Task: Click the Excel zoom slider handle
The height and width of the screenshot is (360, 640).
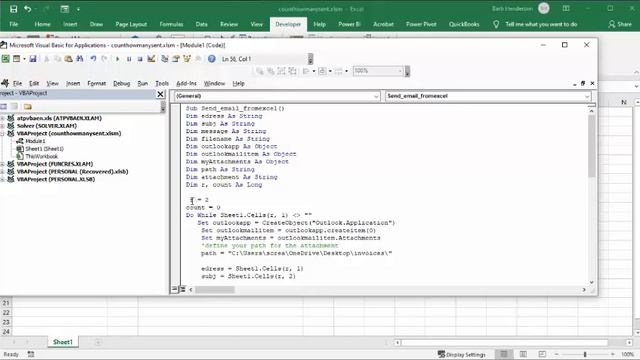Action: coord(584,354)
